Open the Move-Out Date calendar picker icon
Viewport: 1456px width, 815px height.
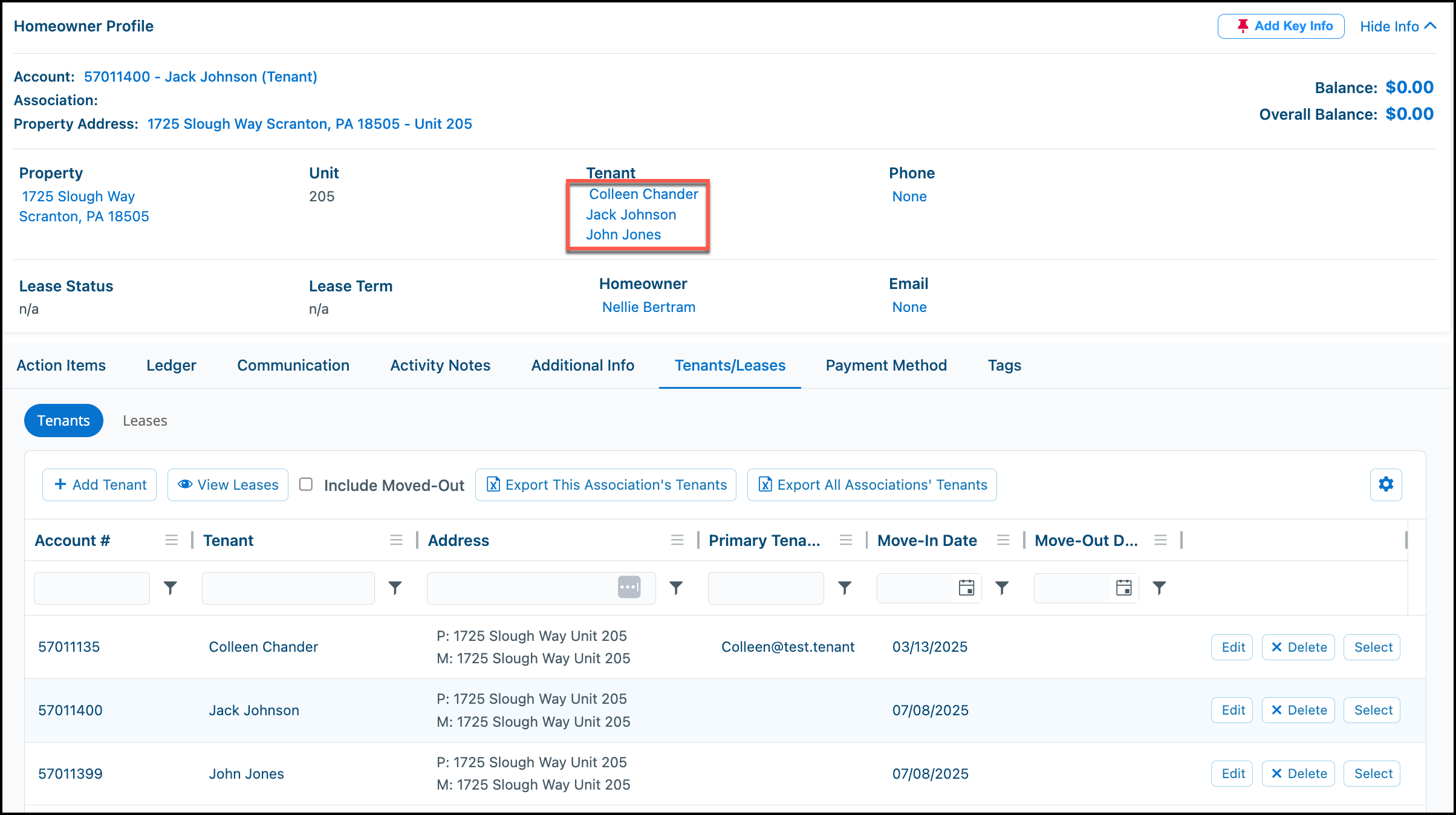click(1123, 588)
